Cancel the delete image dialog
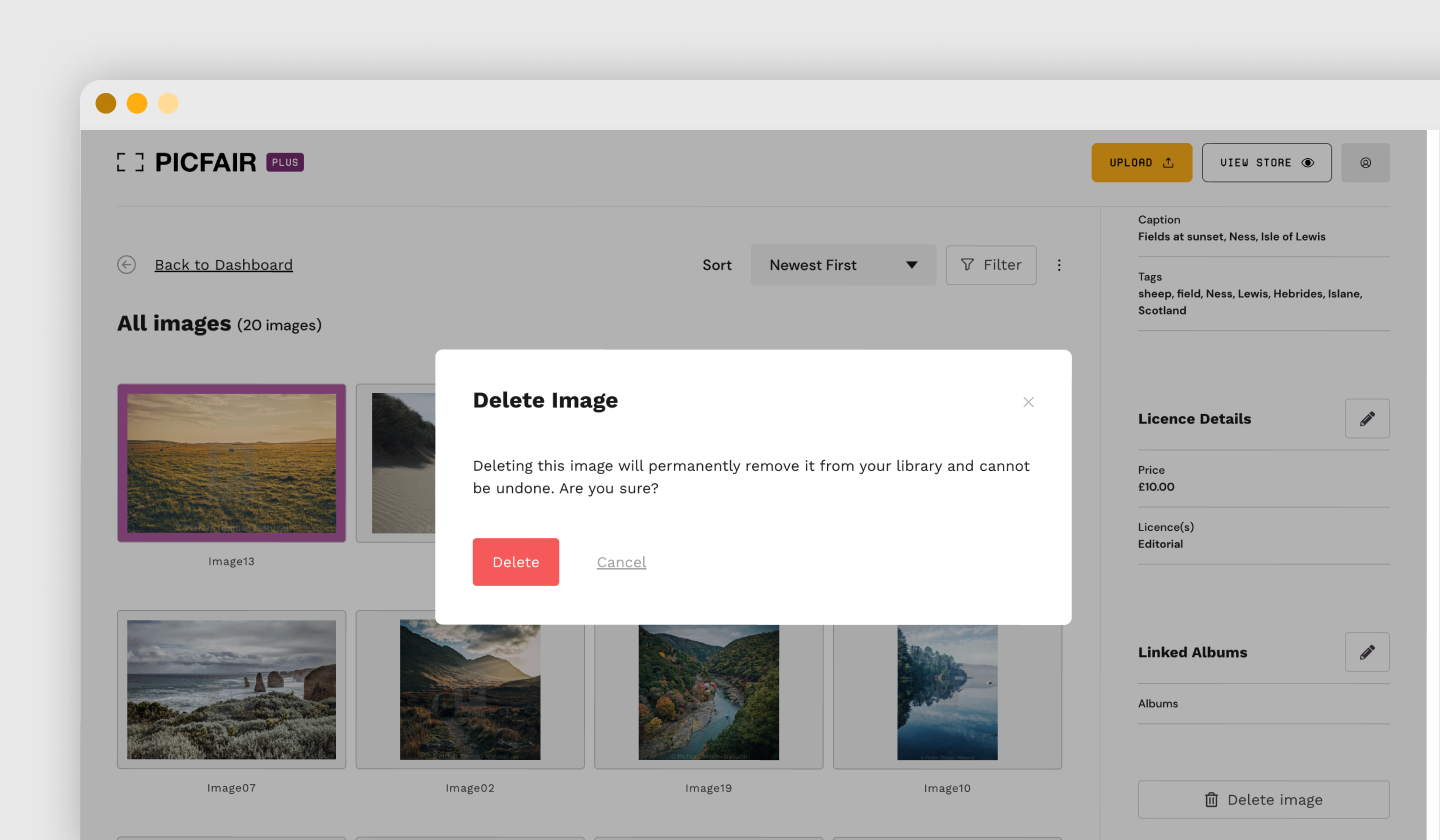Image resolution: width=1440 pixels, height=840 pixels. [621, 562]
